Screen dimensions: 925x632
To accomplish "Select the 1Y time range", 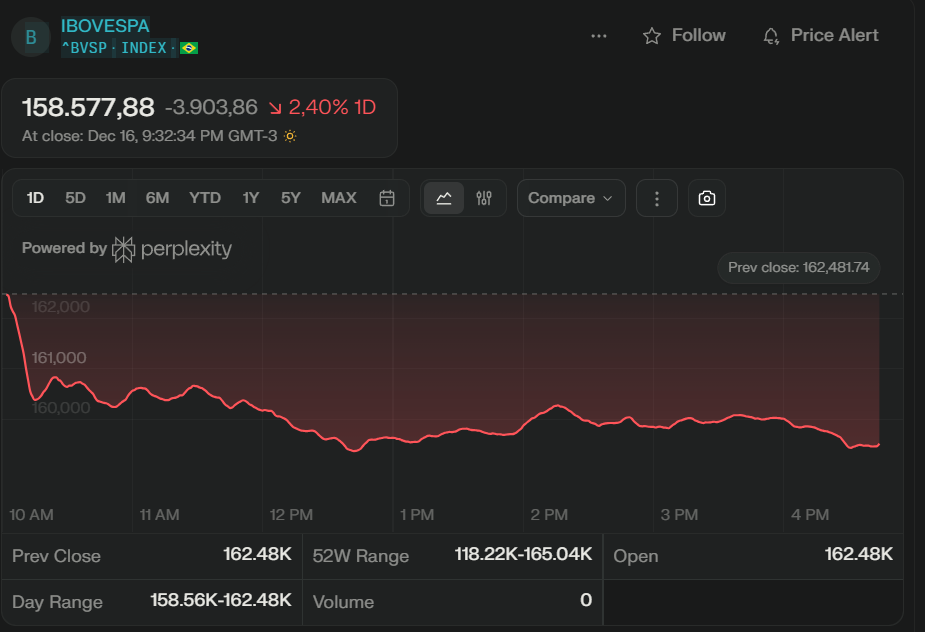I will click(x=250, y=198).
